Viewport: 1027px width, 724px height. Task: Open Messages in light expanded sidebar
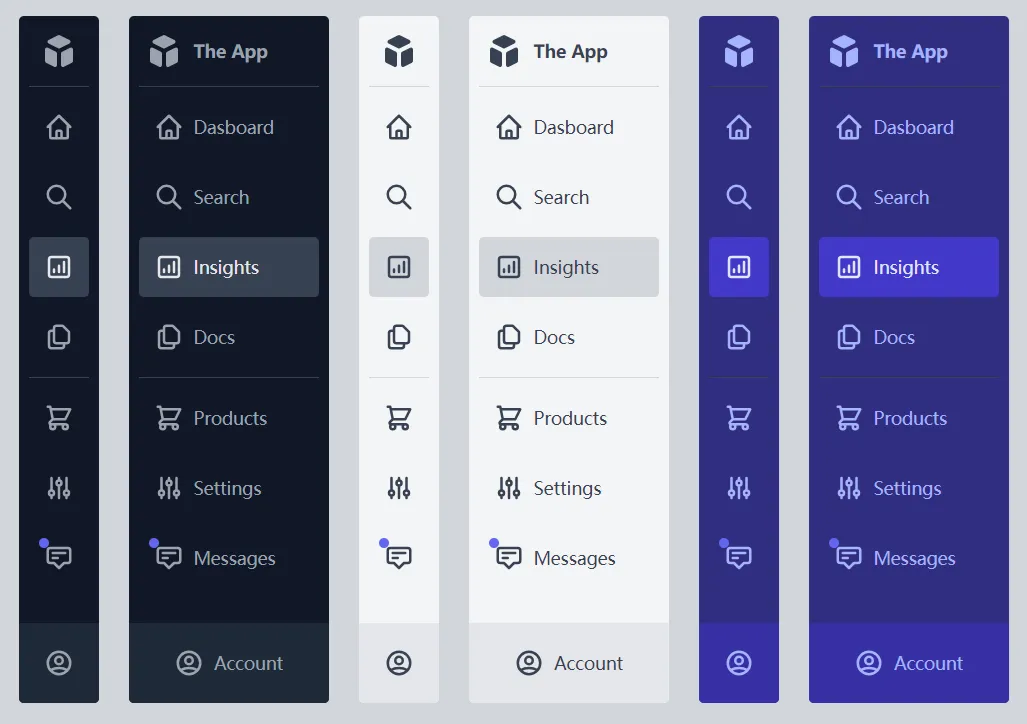click(569, 558)
